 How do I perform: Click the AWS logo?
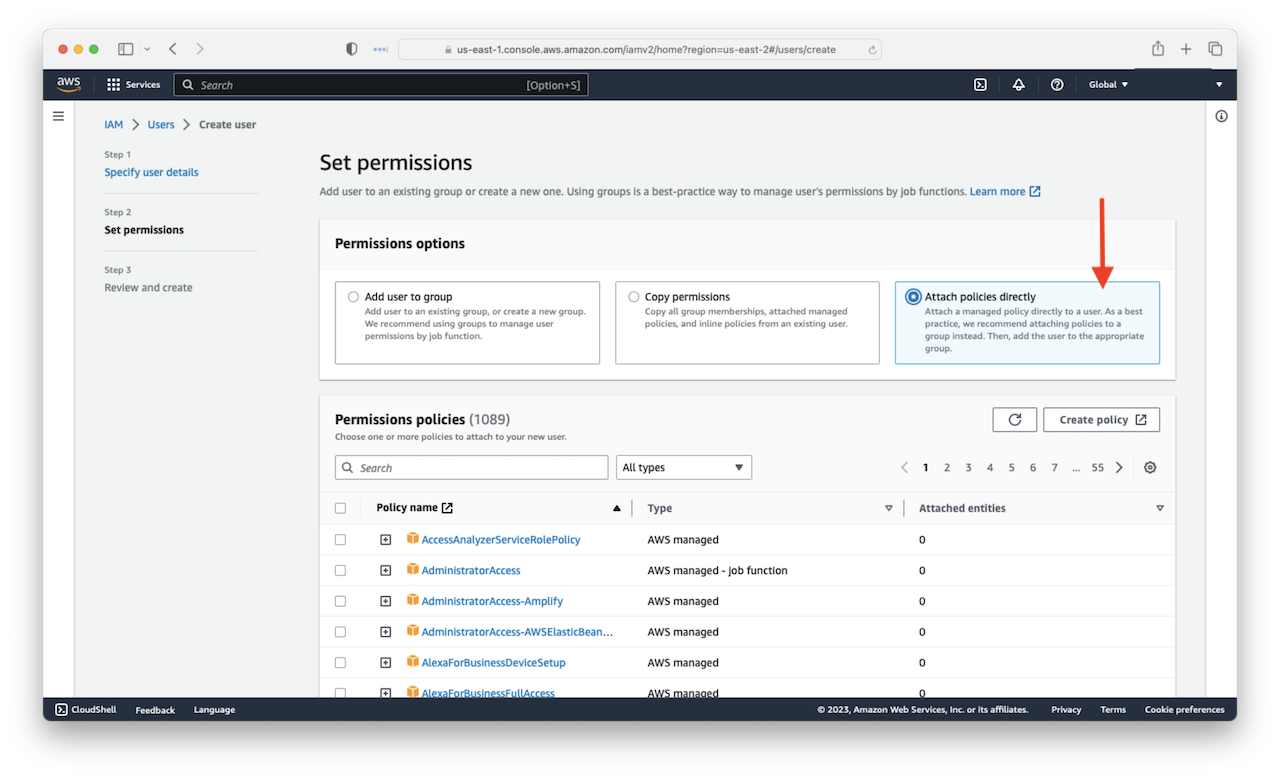click(x=69, y=85)
